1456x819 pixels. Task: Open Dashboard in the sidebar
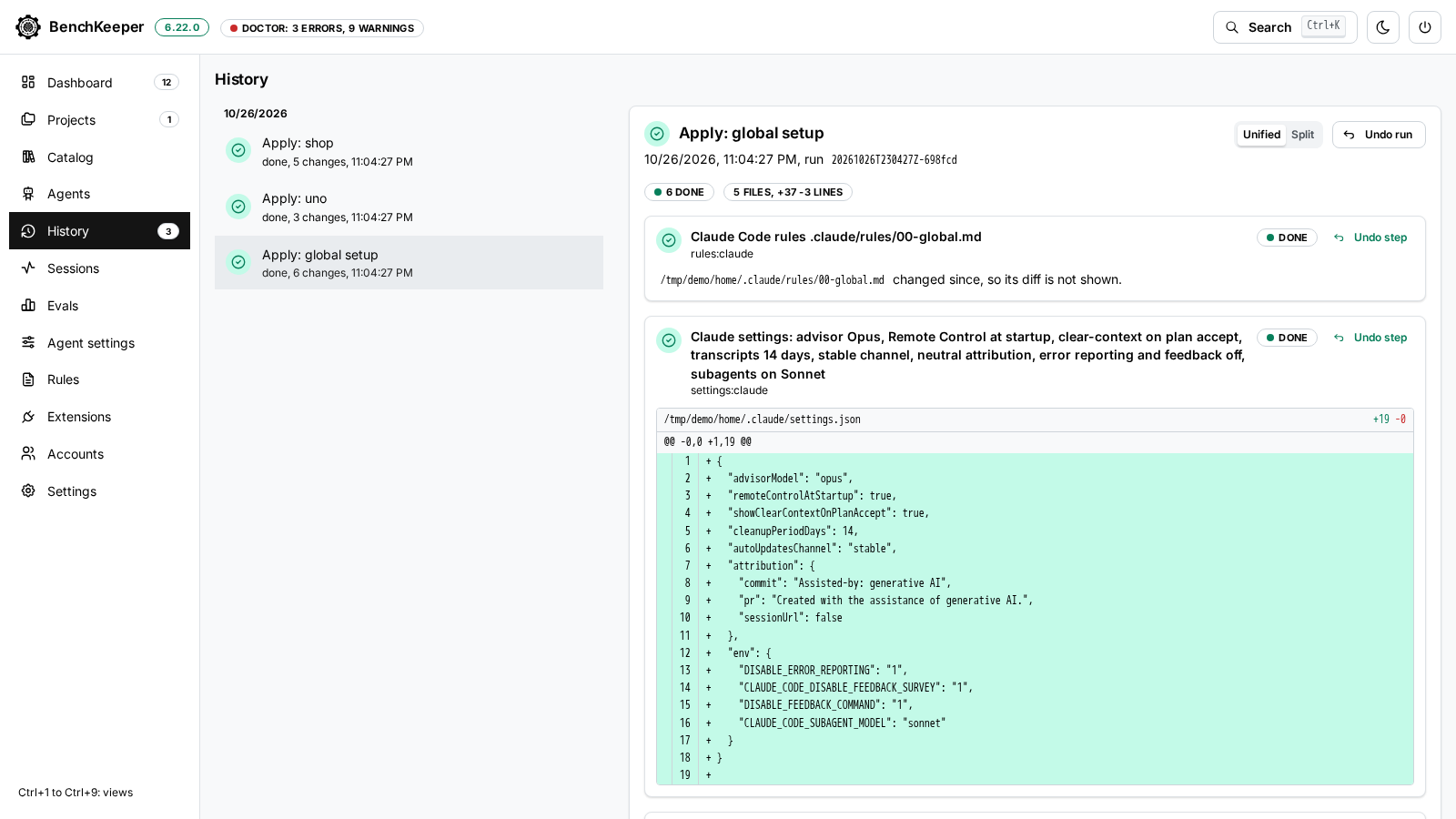[x=99, y=83]
